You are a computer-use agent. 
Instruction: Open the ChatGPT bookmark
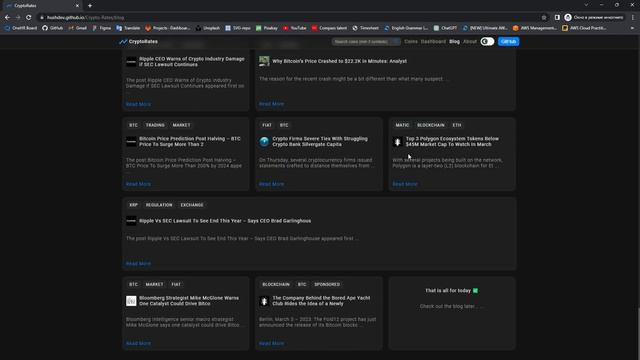coord(445,28)
